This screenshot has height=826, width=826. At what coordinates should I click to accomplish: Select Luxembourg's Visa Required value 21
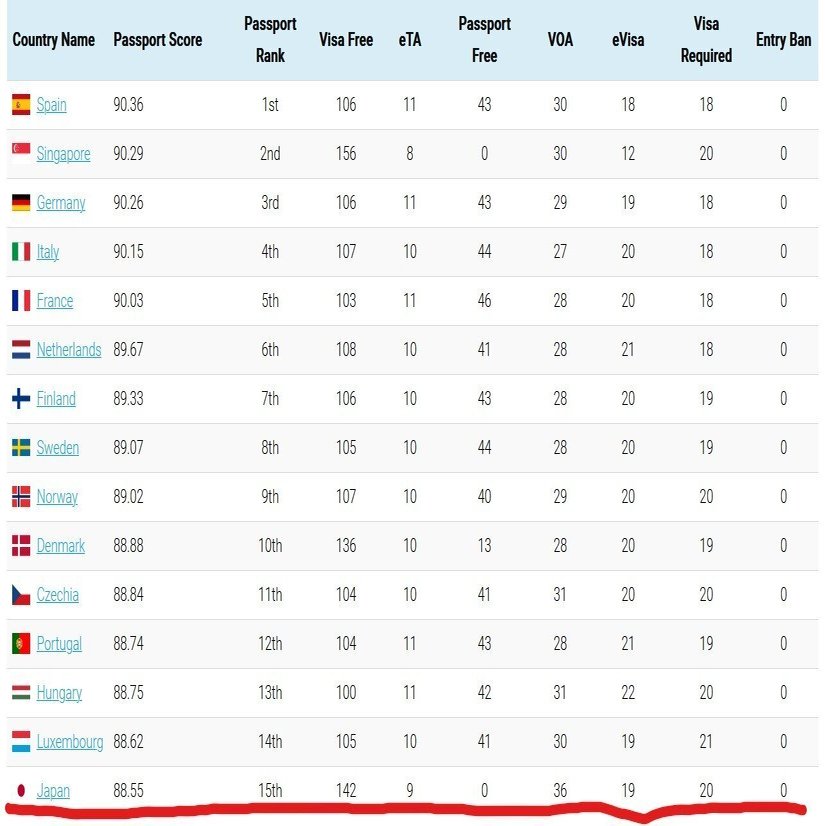(x=706, y=741)
